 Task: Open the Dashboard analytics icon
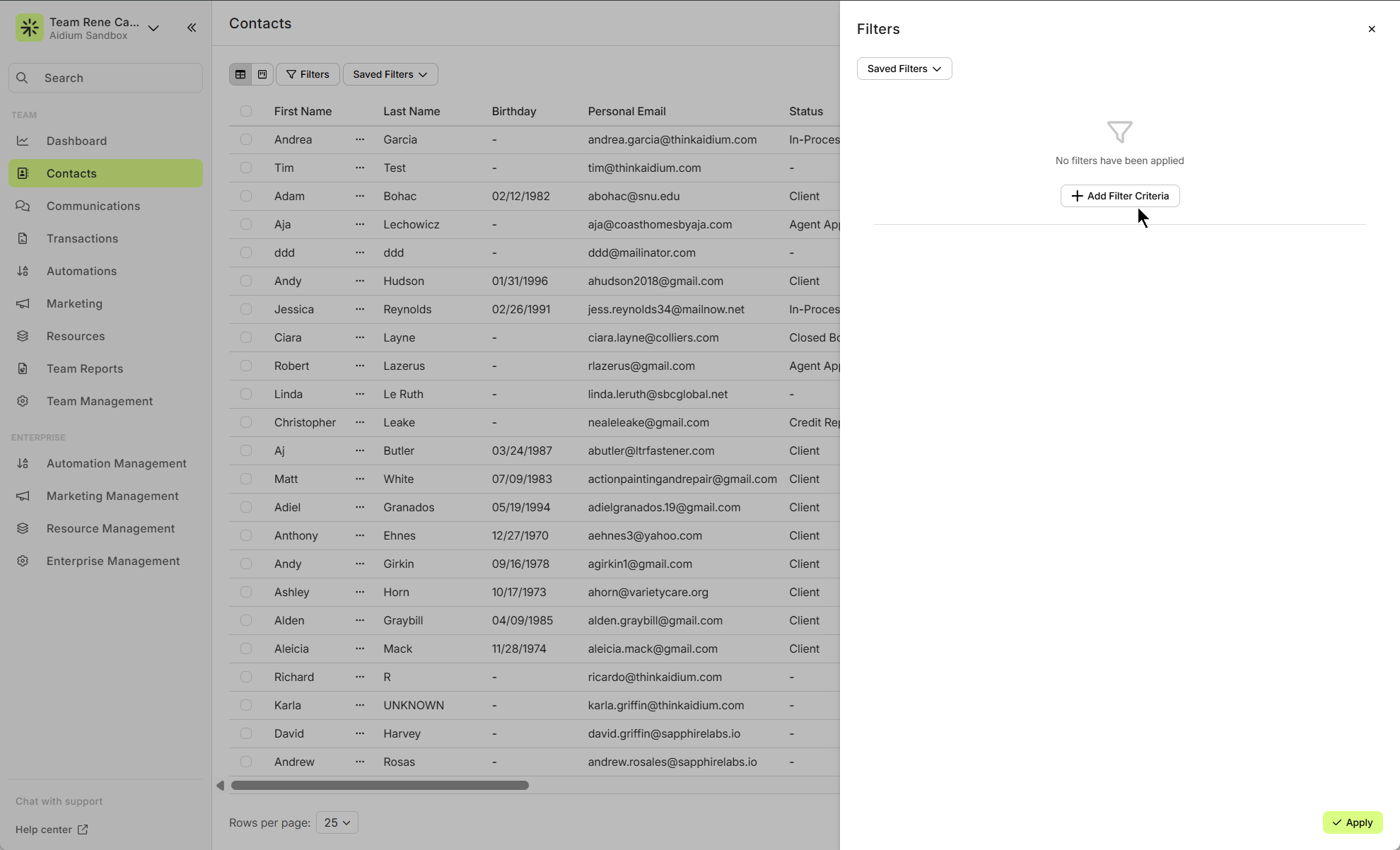tap(23, 141)
